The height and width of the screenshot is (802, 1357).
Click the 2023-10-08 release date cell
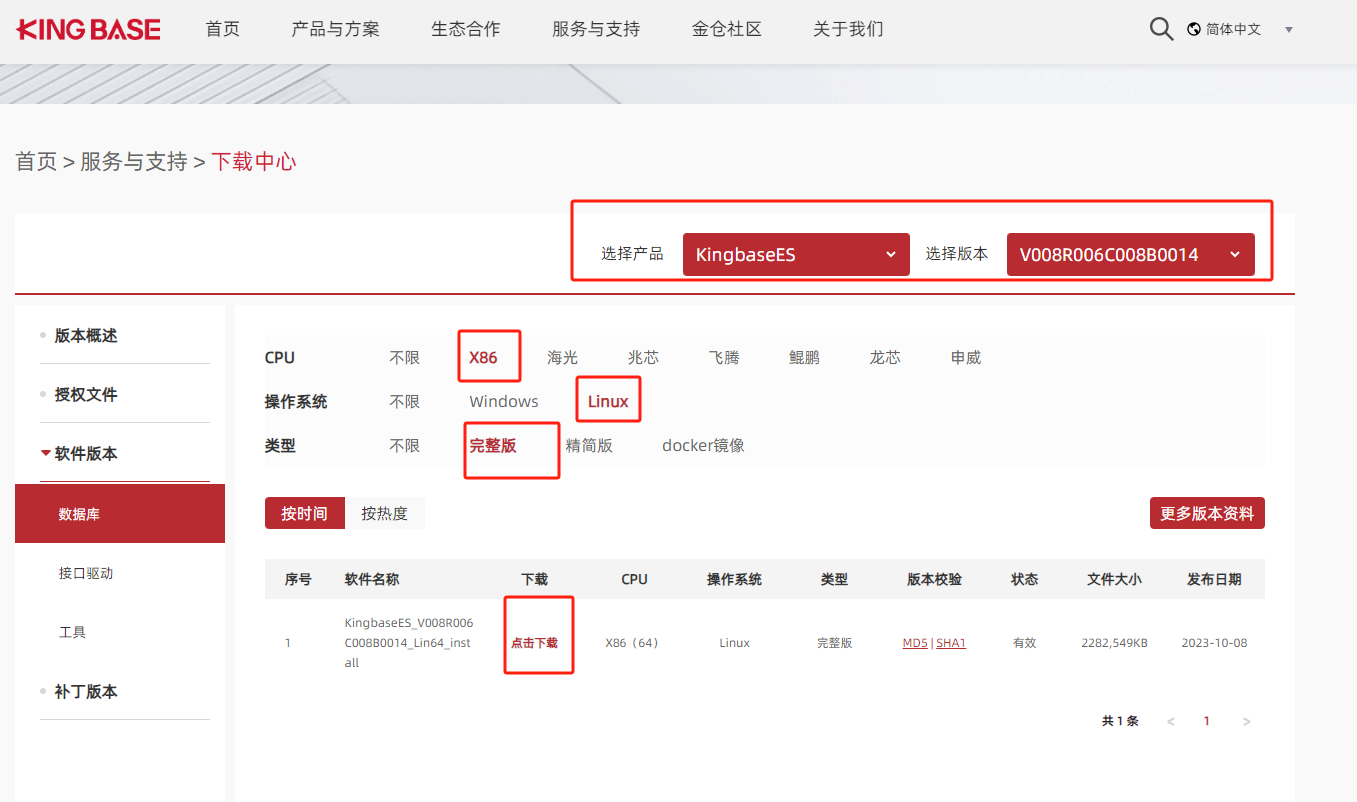[1214, 643]
